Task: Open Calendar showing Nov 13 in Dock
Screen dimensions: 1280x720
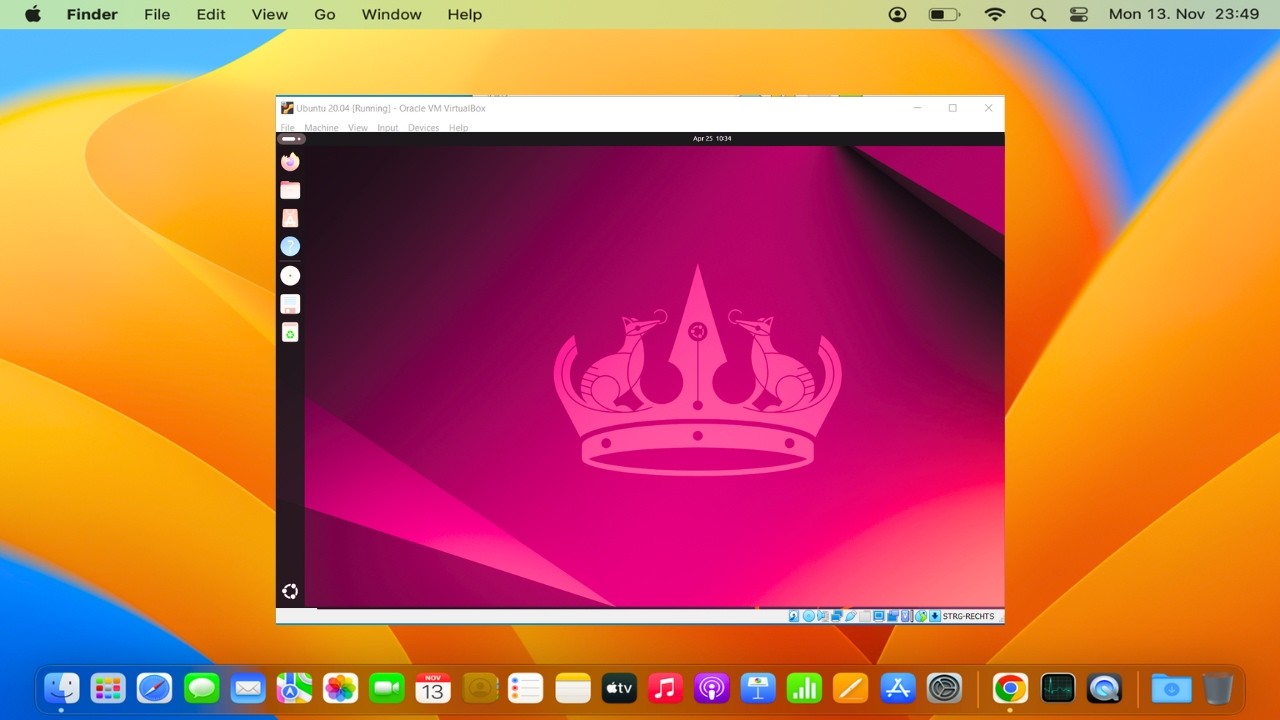Action: point(433,688)
